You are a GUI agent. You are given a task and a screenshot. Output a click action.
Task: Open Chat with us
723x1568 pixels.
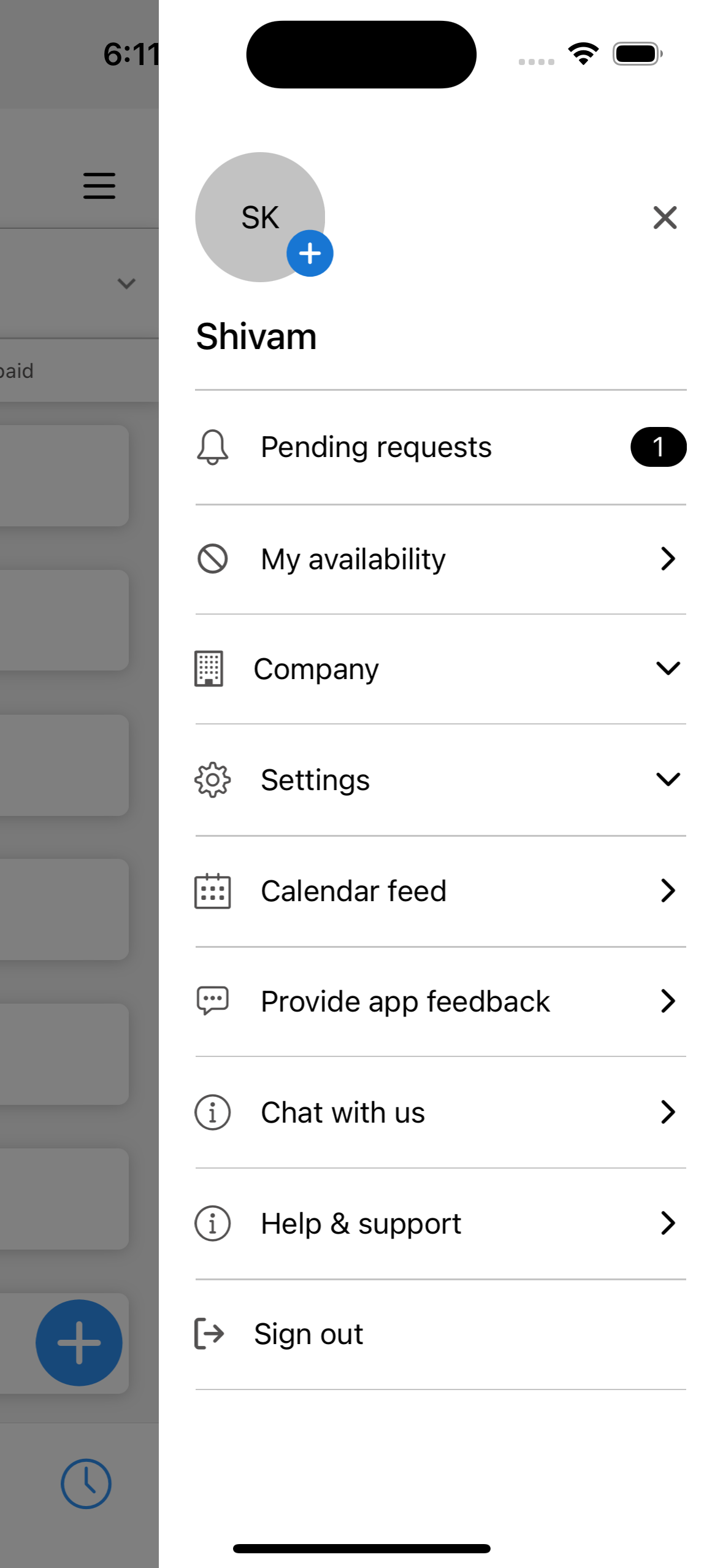click(343, 1112)
